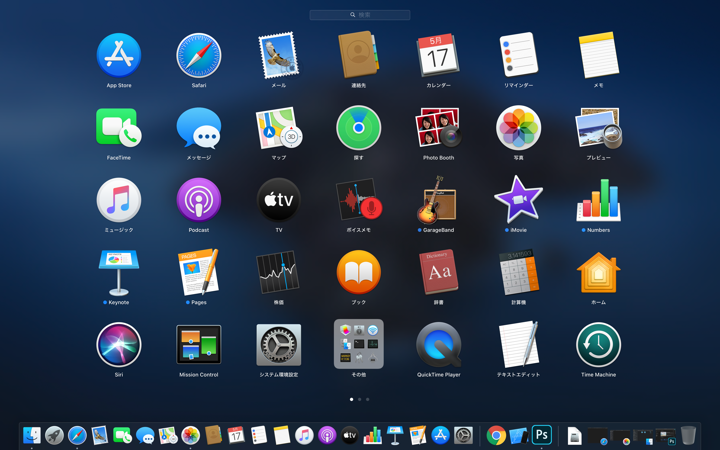
Task: Open the 株価 (Stocks) app
Action: 279,272
